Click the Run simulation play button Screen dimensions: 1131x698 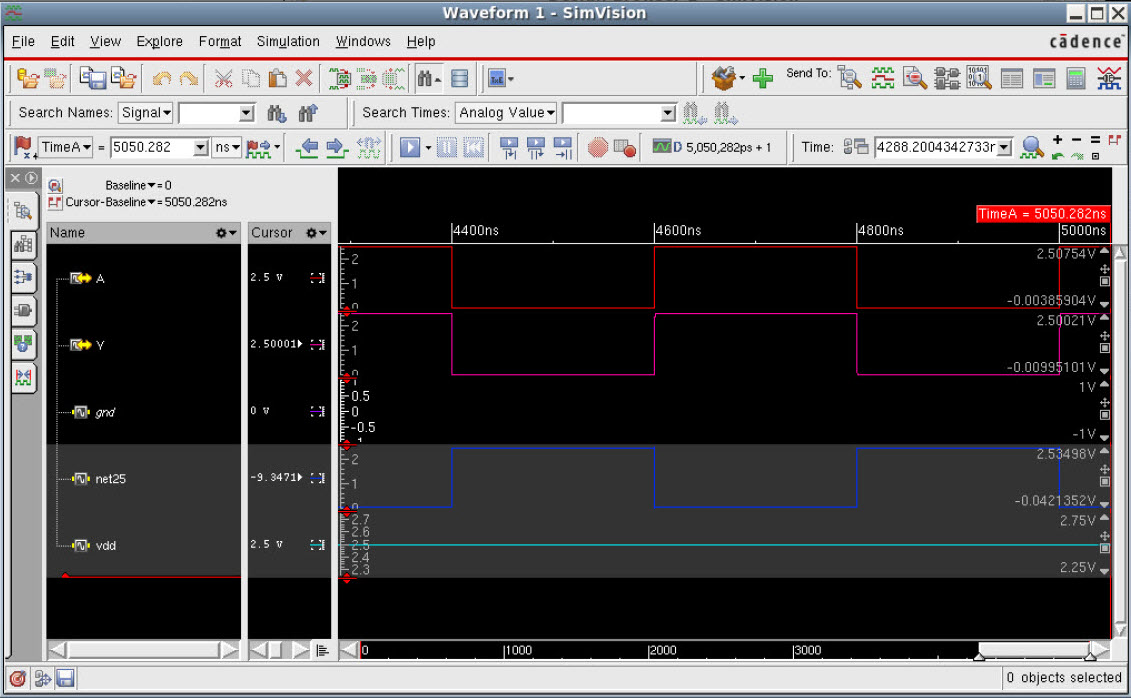coord(409,148)
